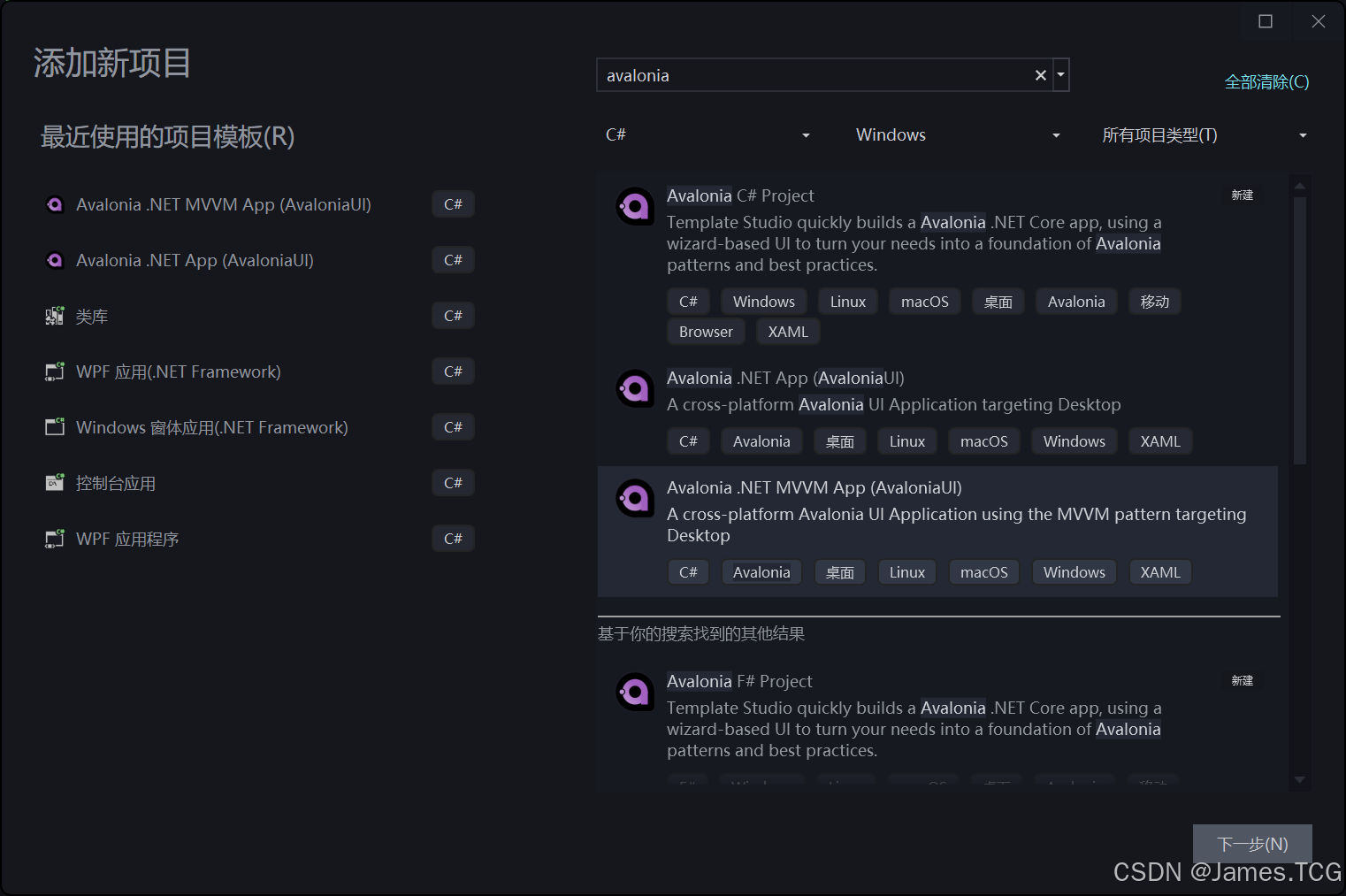Viewport: 1346px width, 896px height.
Task: Close the 添加新项目 dialog
Action: tap(1319, 21)
